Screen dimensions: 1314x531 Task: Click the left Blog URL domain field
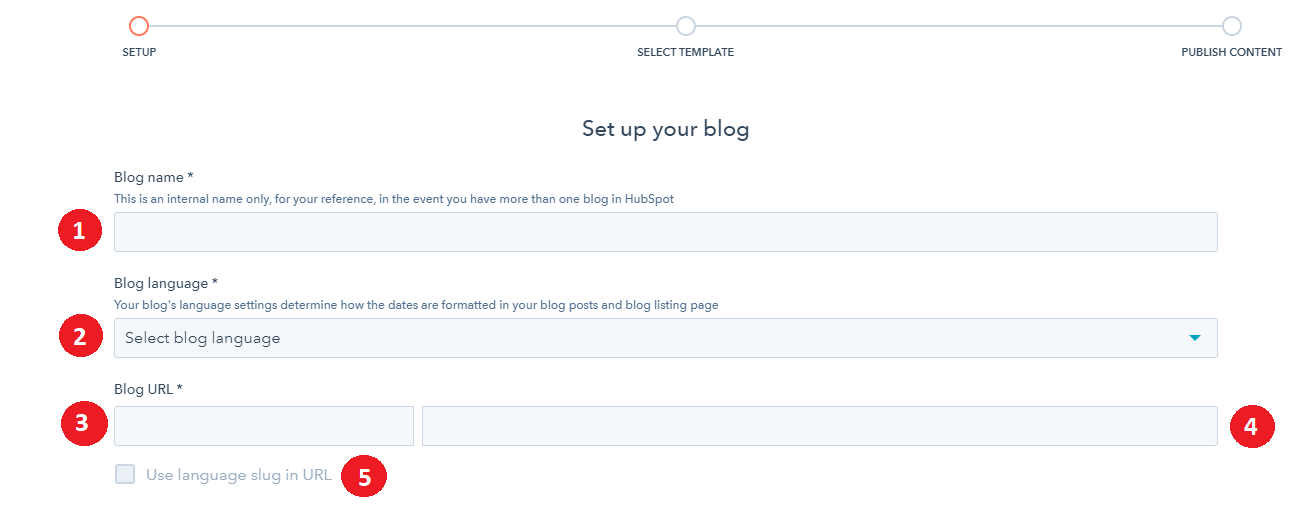pyautogui.click(x=264, y=426)
